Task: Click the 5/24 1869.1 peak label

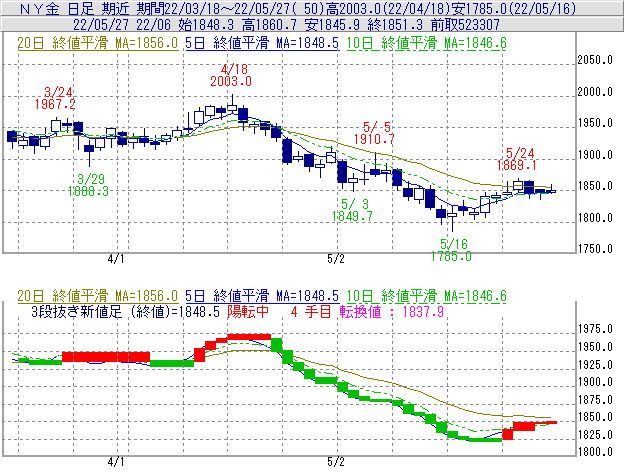Action: pos(517,159)
